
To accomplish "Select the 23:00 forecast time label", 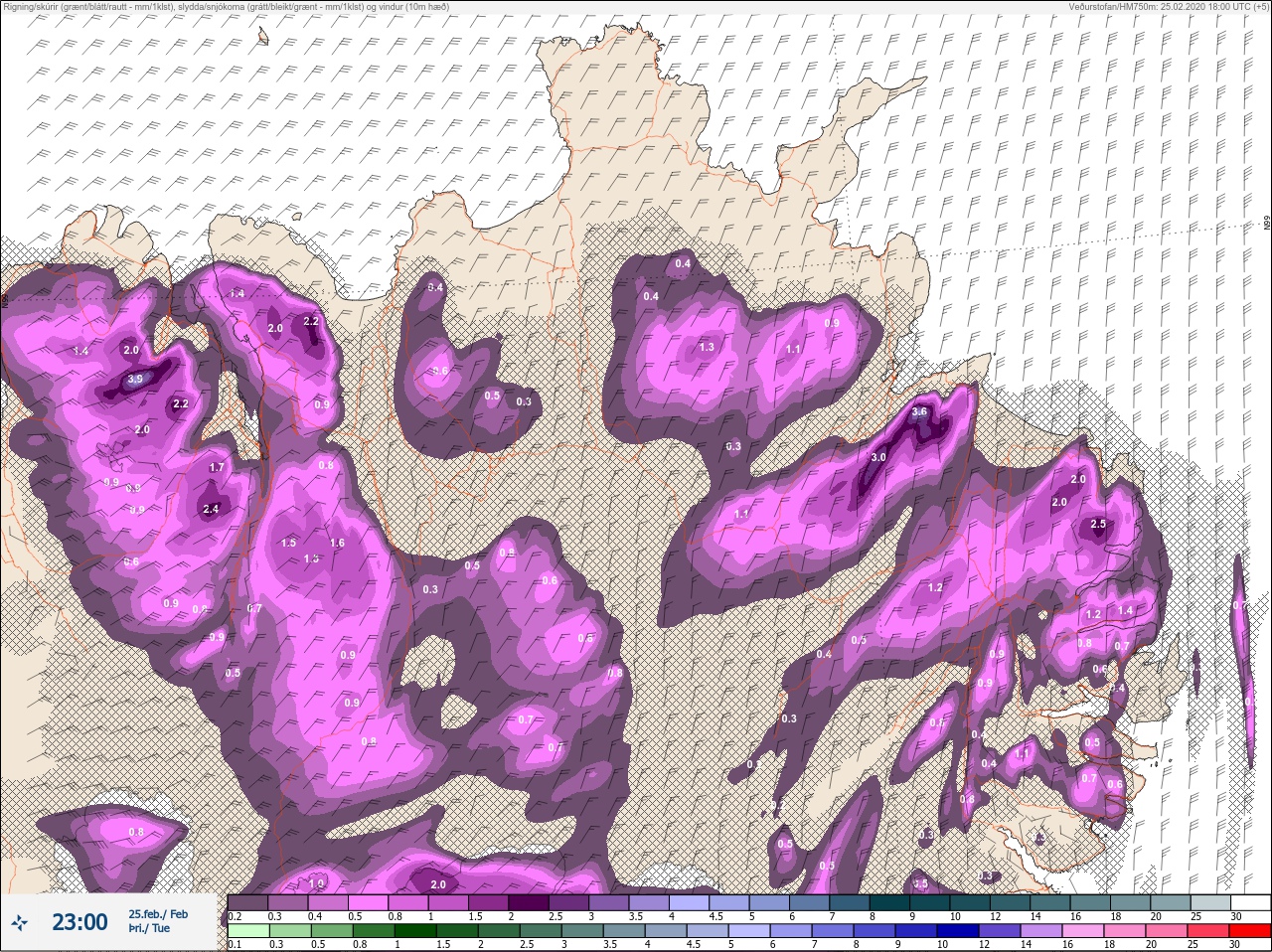I will 79,922.
